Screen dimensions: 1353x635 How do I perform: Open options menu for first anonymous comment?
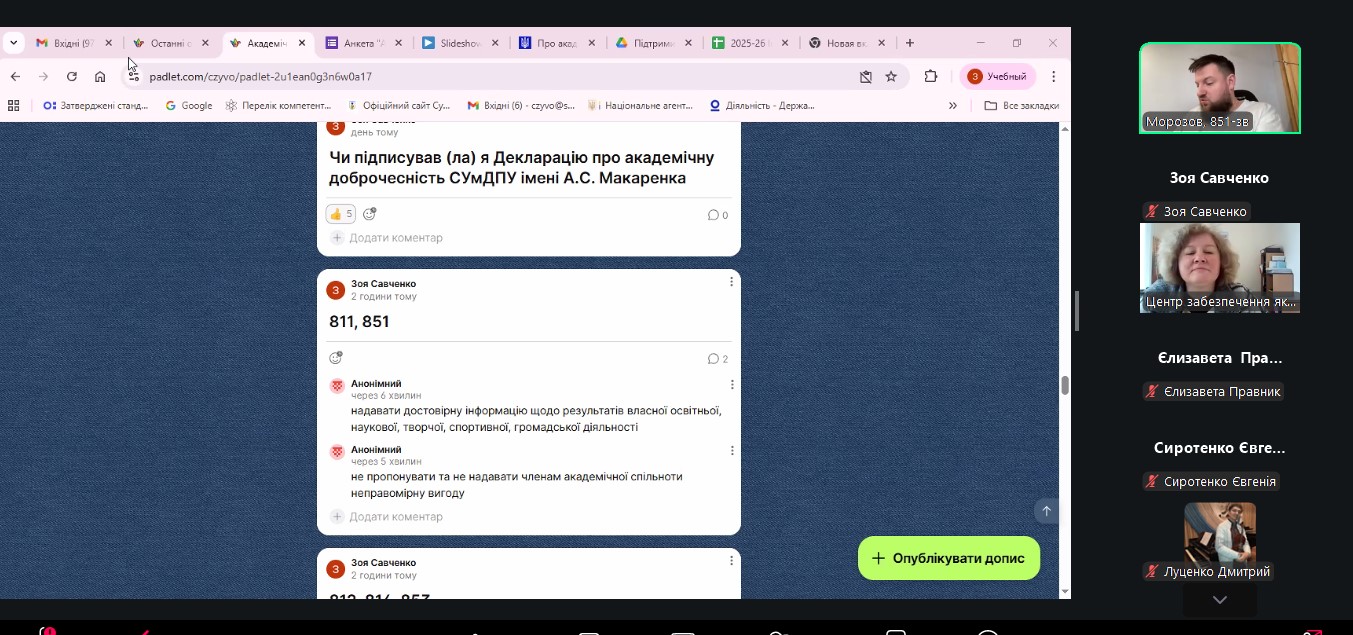[731, 385]
